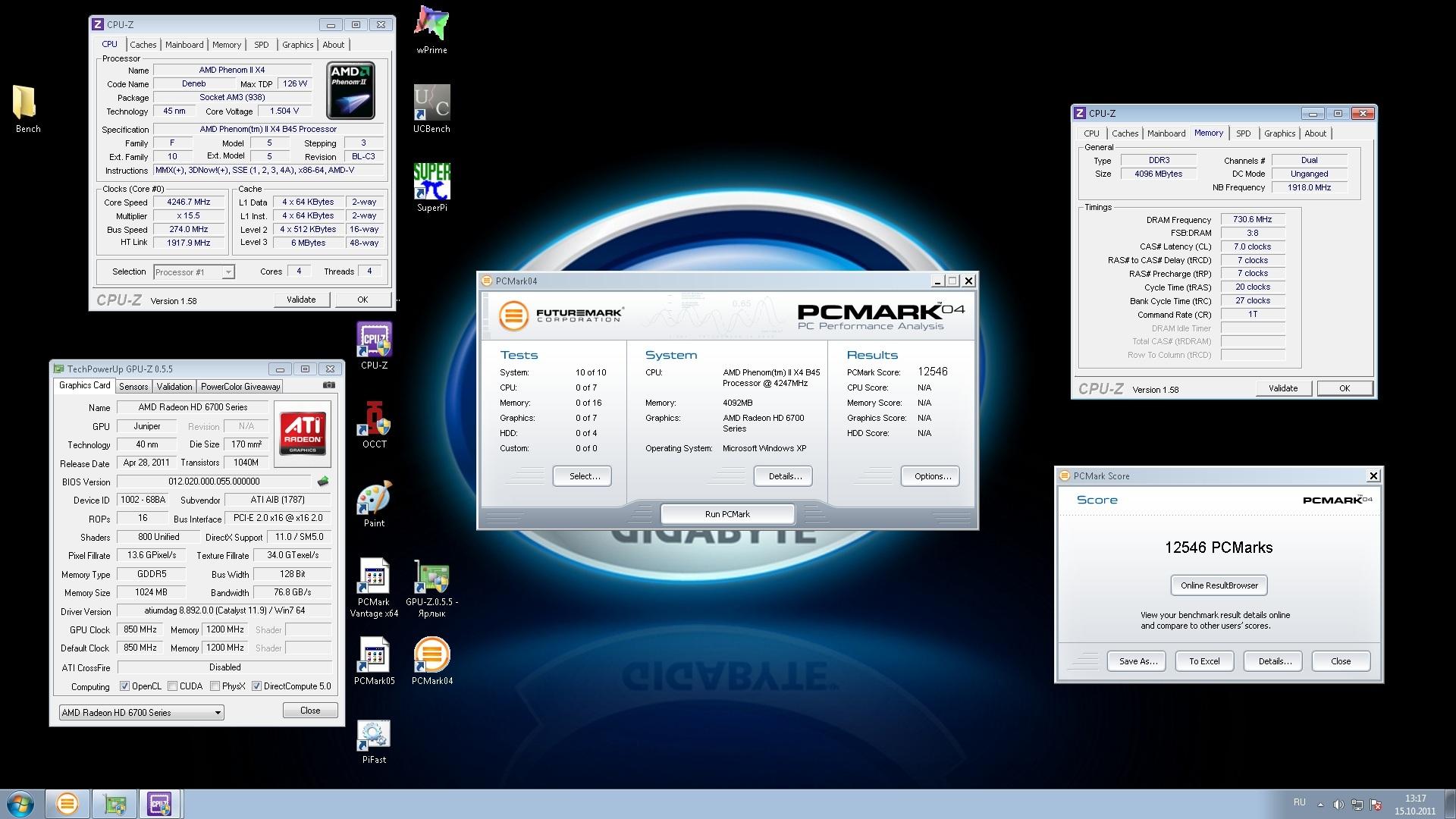Open the Online ResultBrowser

(1219, 585)
